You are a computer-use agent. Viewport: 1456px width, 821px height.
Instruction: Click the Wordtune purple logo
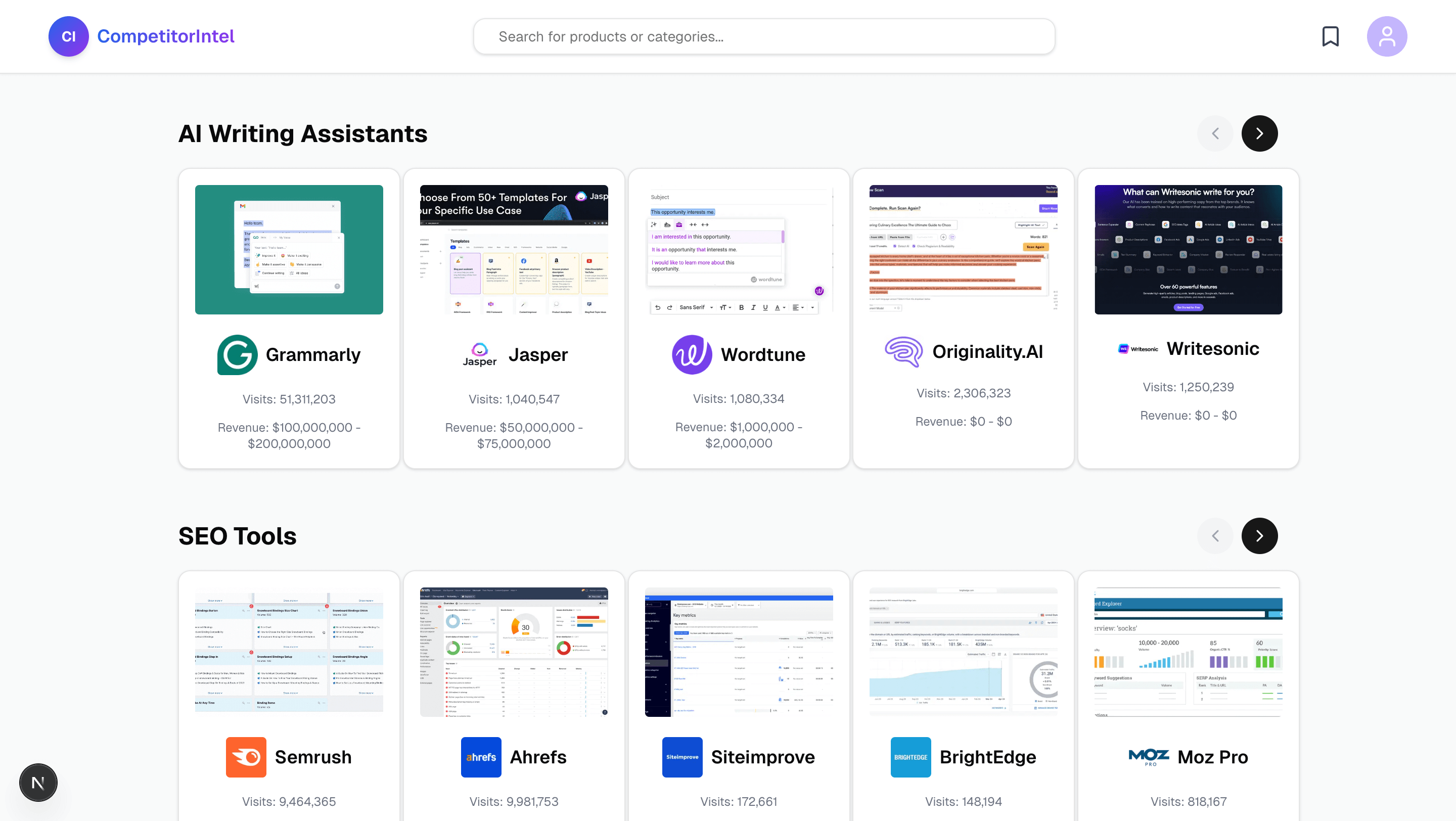point(692,355)
